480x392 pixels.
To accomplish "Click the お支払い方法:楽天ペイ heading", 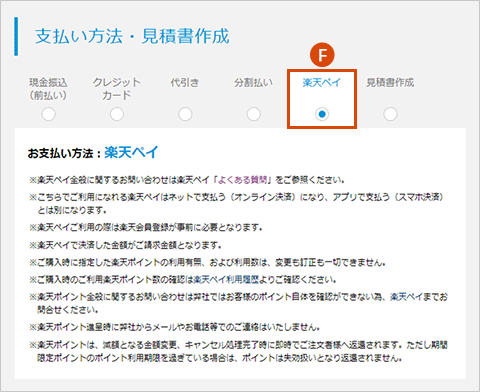I will pos(93,153).
